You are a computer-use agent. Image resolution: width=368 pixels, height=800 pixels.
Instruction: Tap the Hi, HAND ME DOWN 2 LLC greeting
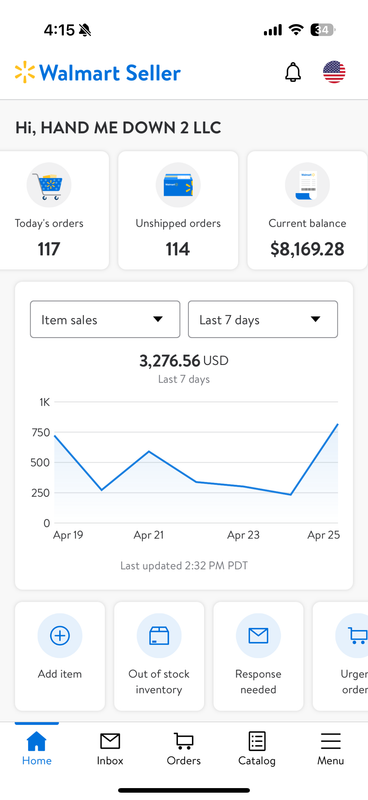(x=118, y=128)
